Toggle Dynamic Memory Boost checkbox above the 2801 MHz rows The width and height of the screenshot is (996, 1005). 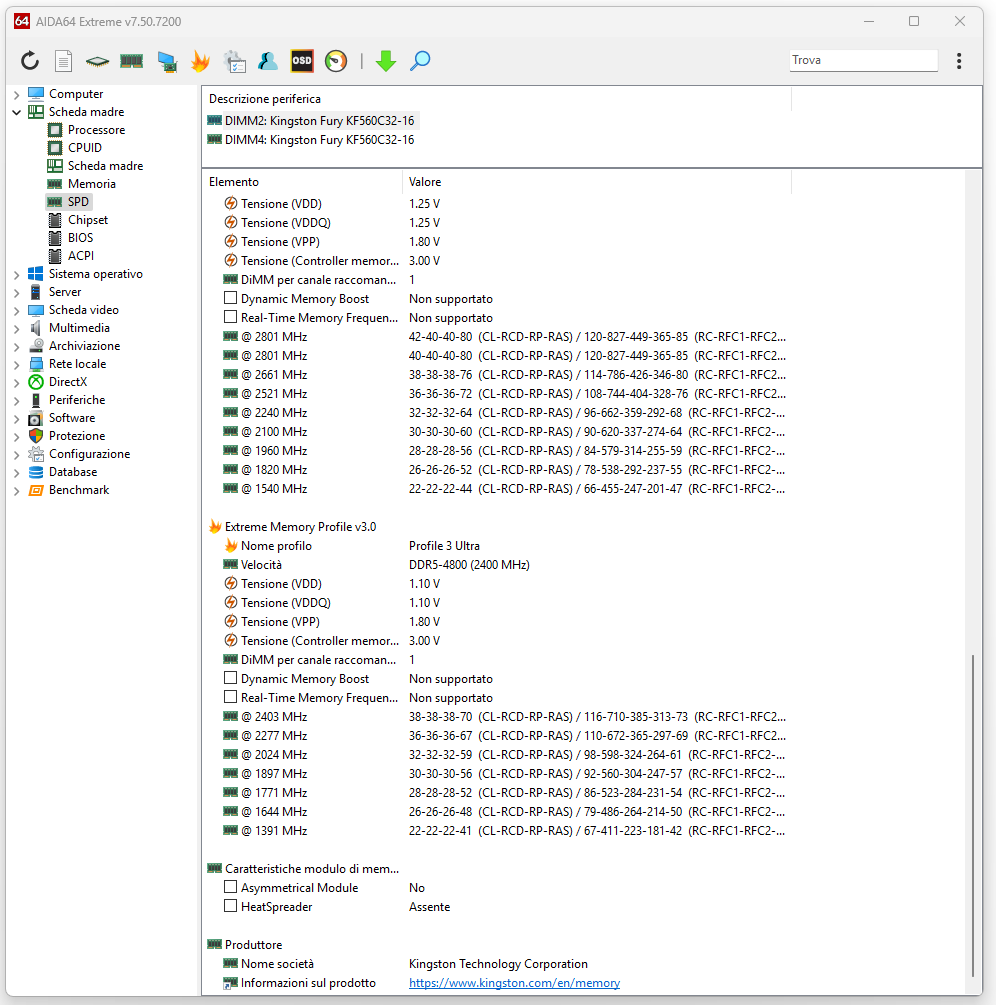click(231, 298)
